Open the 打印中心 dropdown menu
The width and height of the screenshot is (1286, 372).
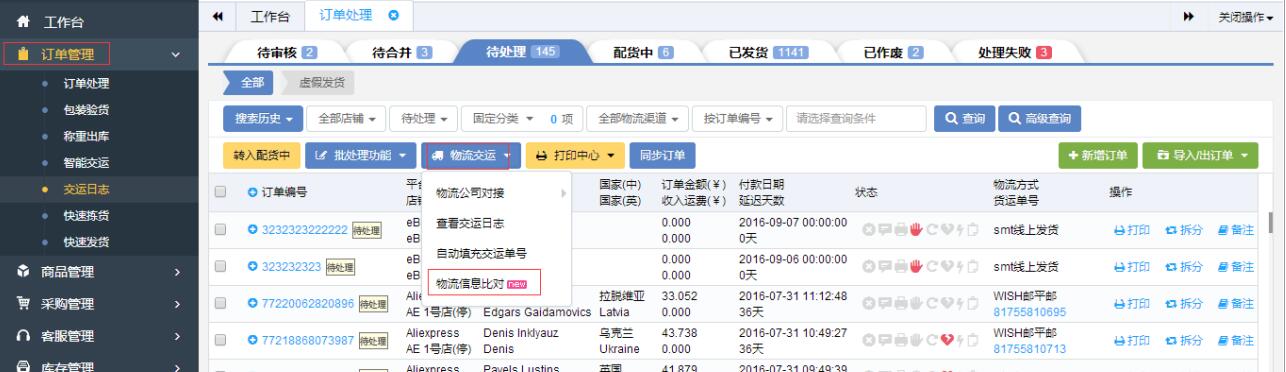574,156
